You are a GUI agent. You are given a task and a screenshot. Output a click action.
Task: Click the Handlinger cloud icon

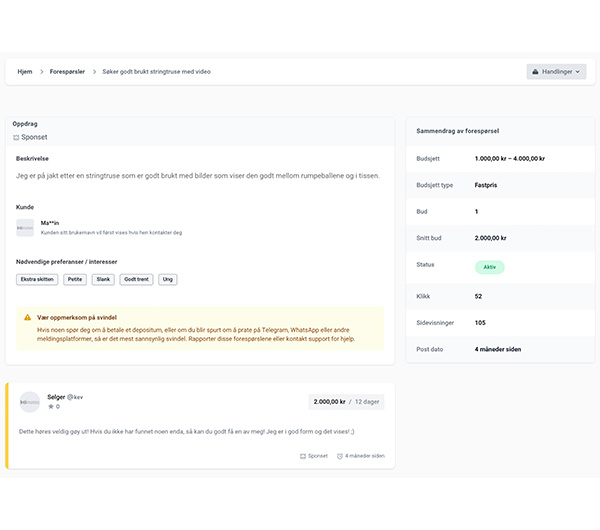(535, 72)
